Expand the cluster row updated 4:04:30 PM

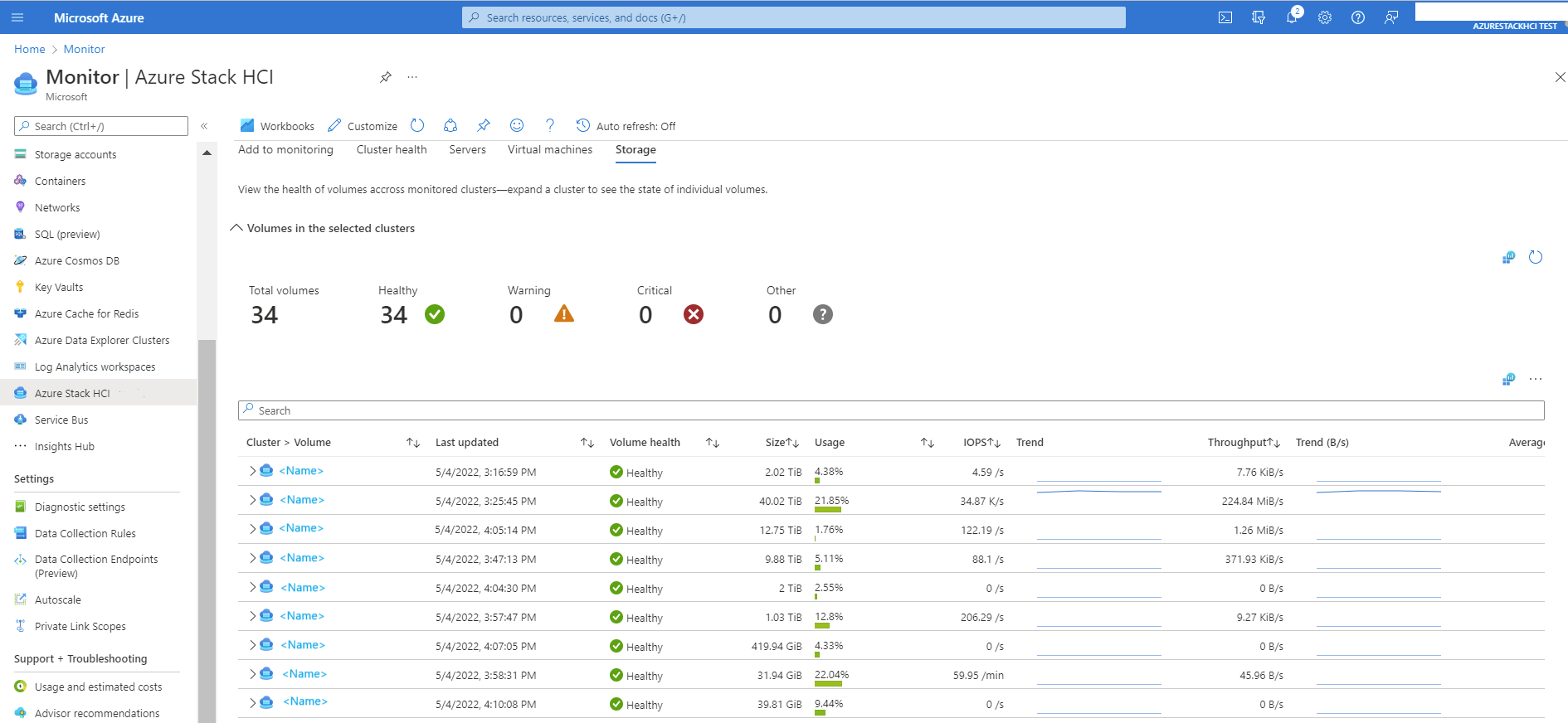(x=252, y=587)
